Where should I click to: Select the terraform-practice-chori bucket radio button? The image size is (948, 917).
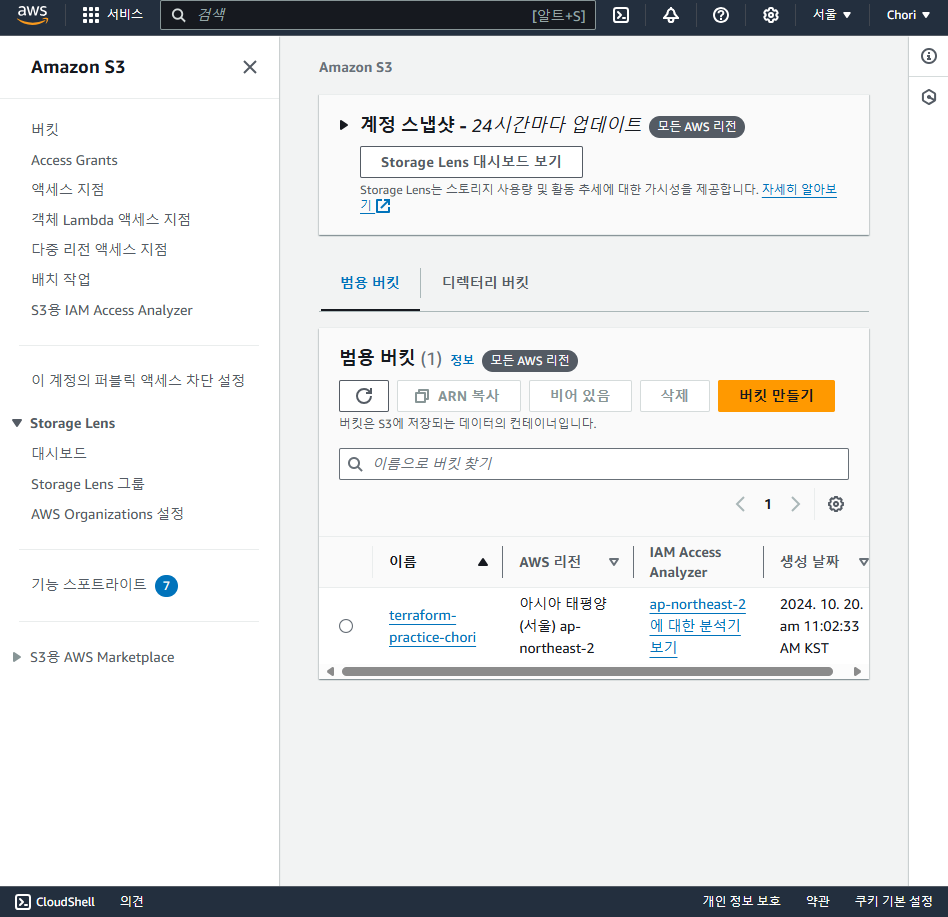pyautogui.click(x=346, y=626)
